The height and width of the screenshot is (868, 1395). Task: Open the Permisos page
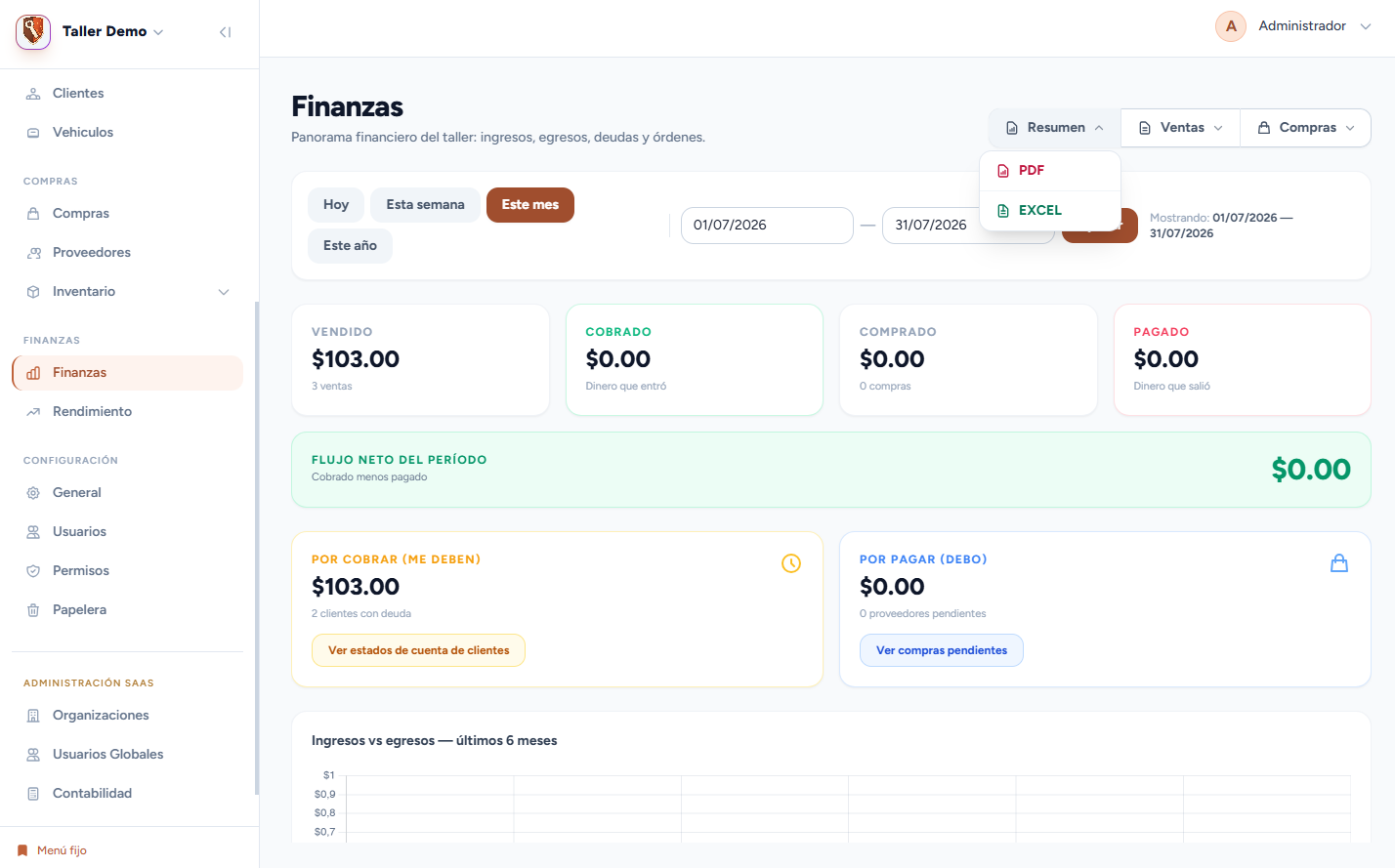pos(127,571)
